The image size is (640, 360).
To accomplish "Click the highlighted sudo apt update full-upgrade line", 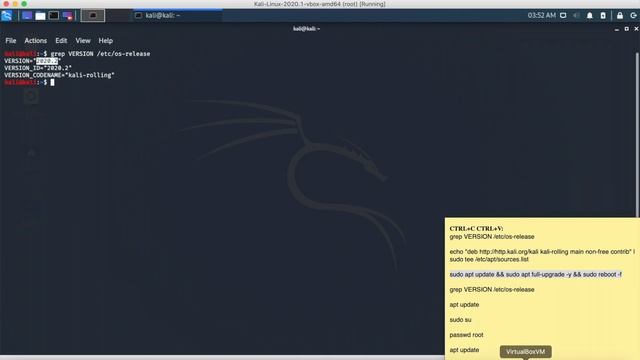I will pos(536,275).
